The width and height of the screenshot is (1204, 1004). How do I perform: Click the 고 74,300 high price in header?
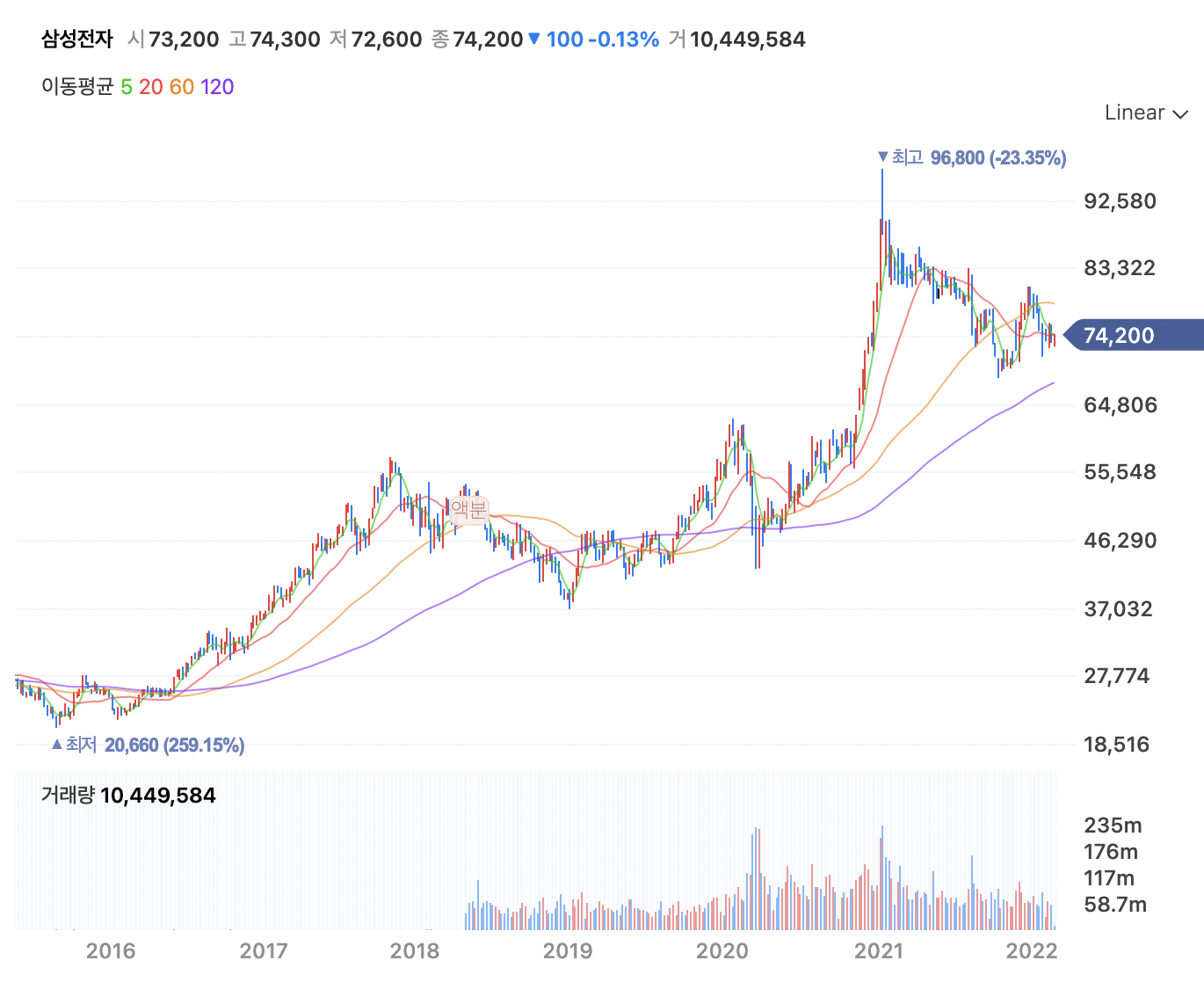274,40
